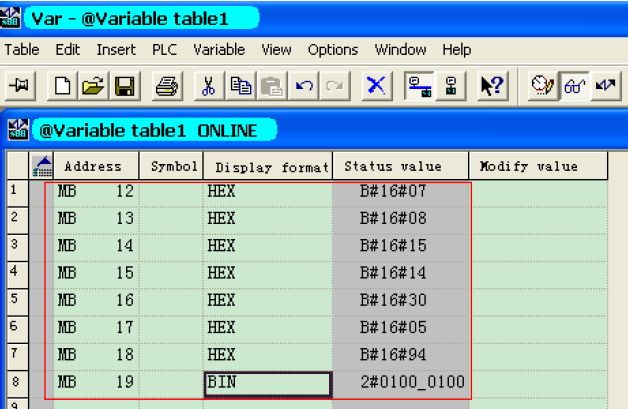Click Symbol cell for MB 14
This screenshot has width=628, height=409.
point(171,246)
